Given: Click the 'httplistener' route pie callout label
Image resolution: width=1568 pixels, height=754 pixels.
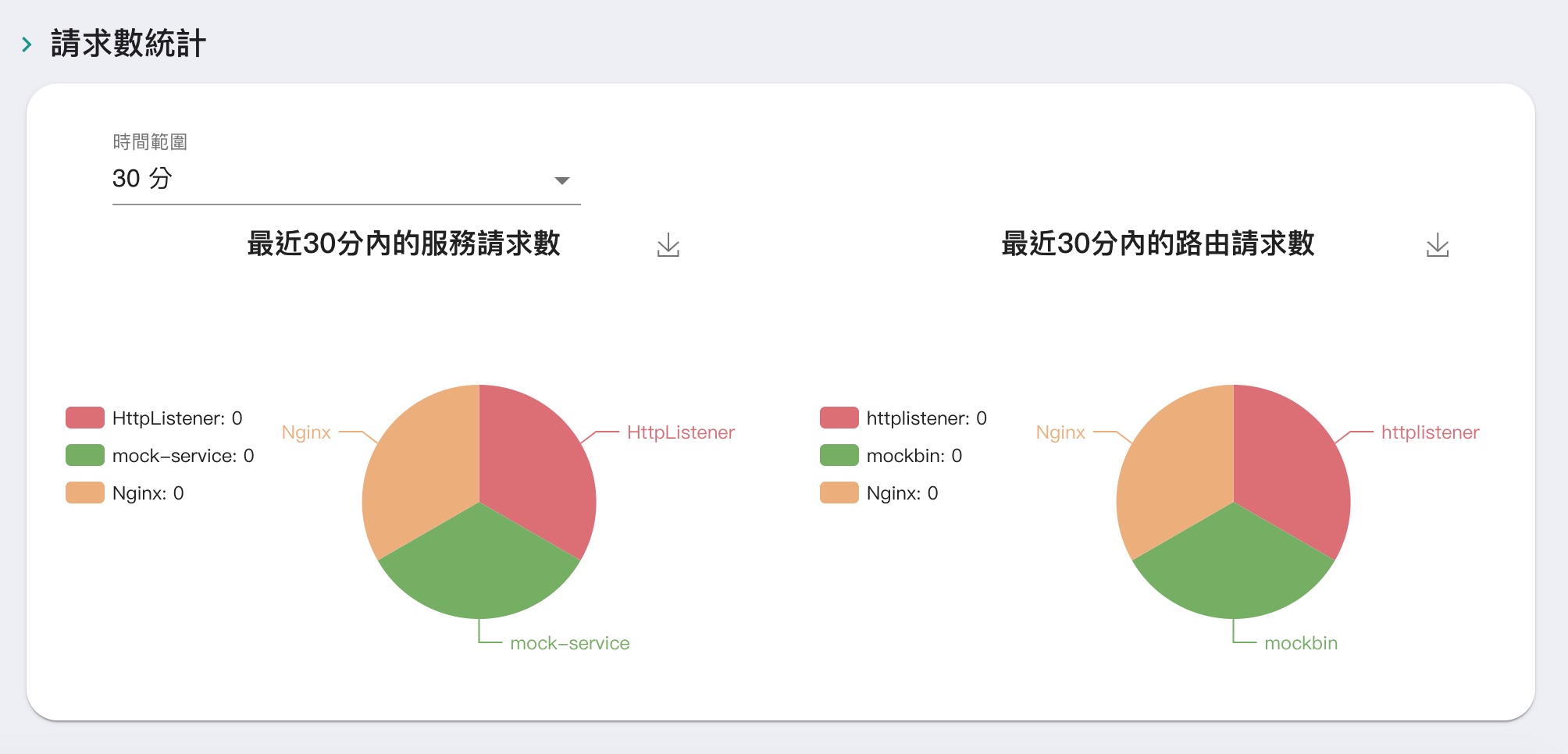Looking at the screenshot, I should [1431, 432].
